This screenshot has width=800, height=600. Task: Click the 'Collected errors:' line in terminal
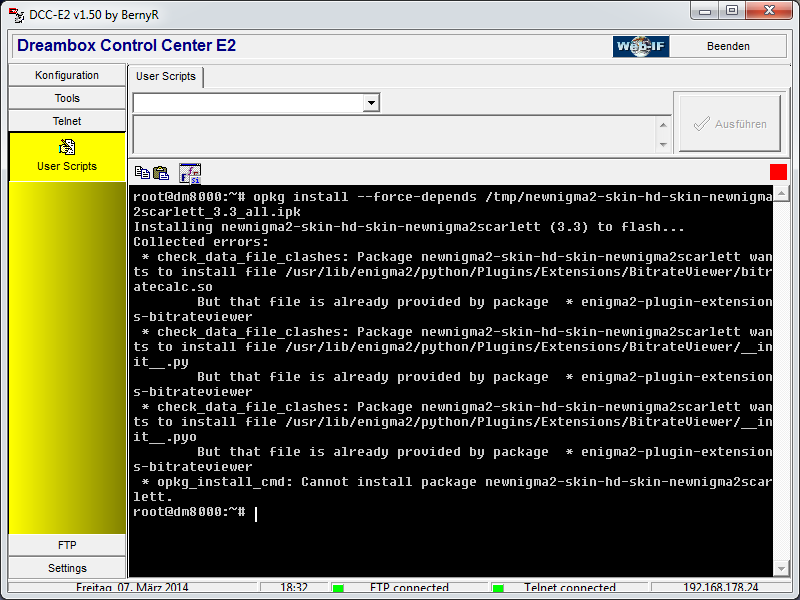[x=201, y=242]
